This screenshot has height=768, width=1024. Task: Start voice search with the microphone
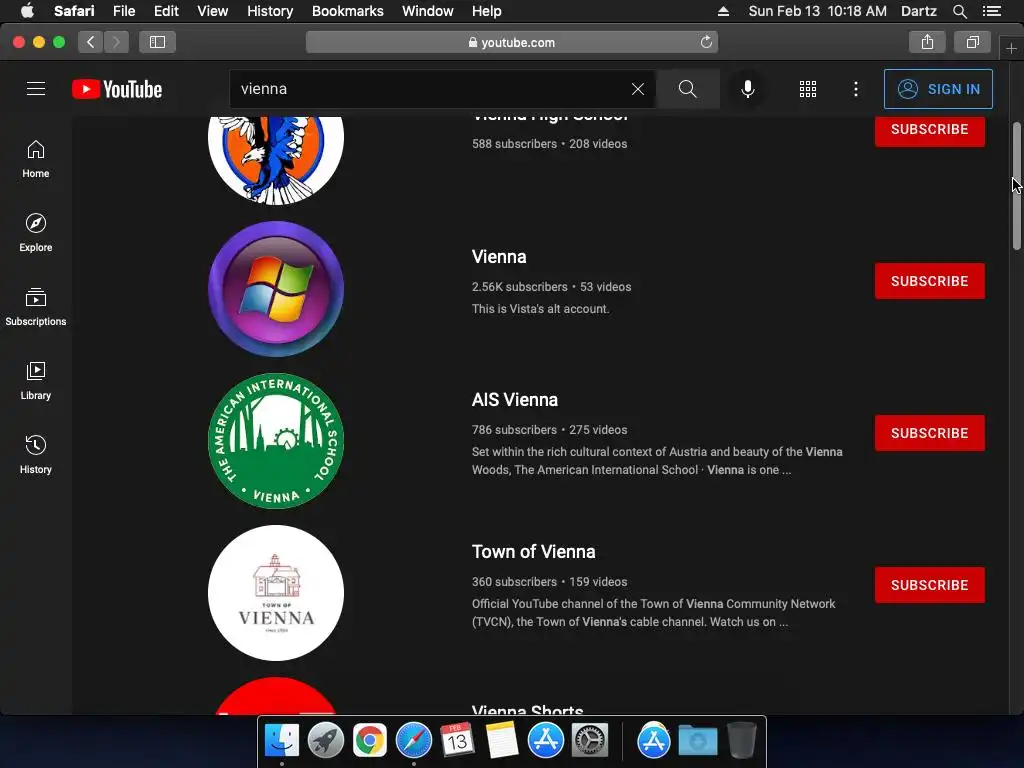click(748, 89)
